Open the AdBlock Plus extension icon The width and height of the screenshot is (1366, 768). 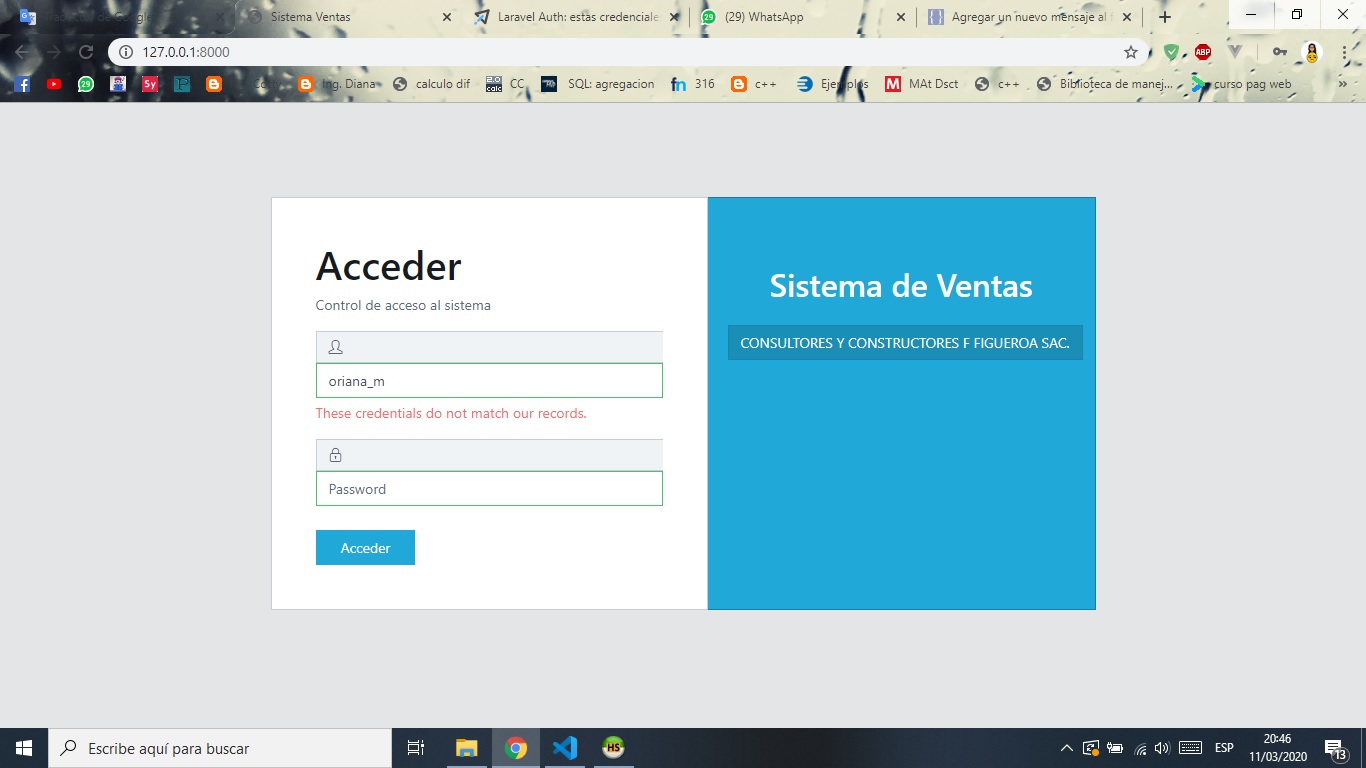(x=1203, y=52)
